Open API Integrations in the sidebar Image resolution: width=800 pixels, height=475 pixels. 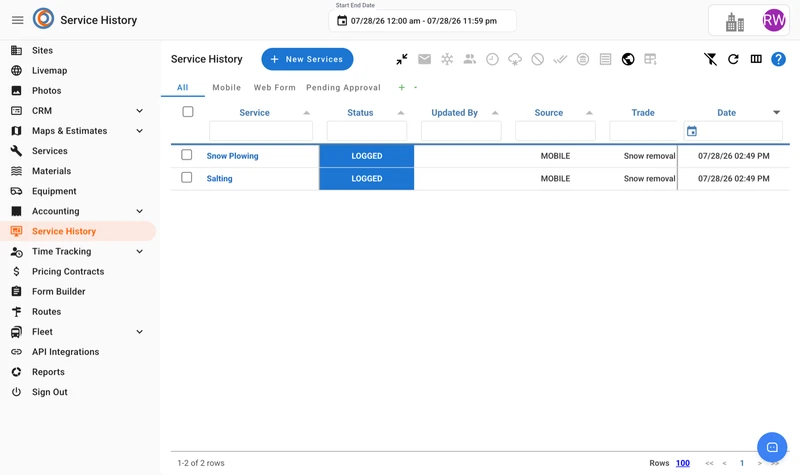(65, 352)
